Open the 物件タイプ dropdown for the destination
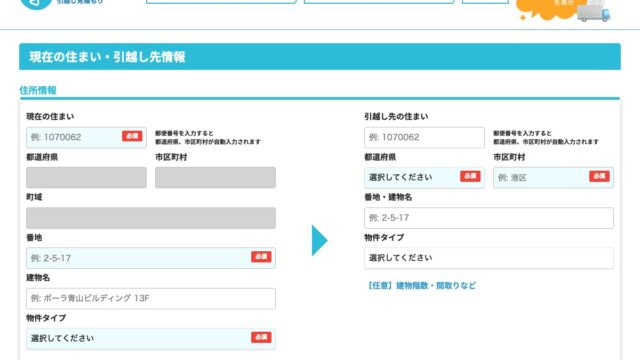Screen dimensions: 640x360 pyautogui.click(x=489, y=258)
